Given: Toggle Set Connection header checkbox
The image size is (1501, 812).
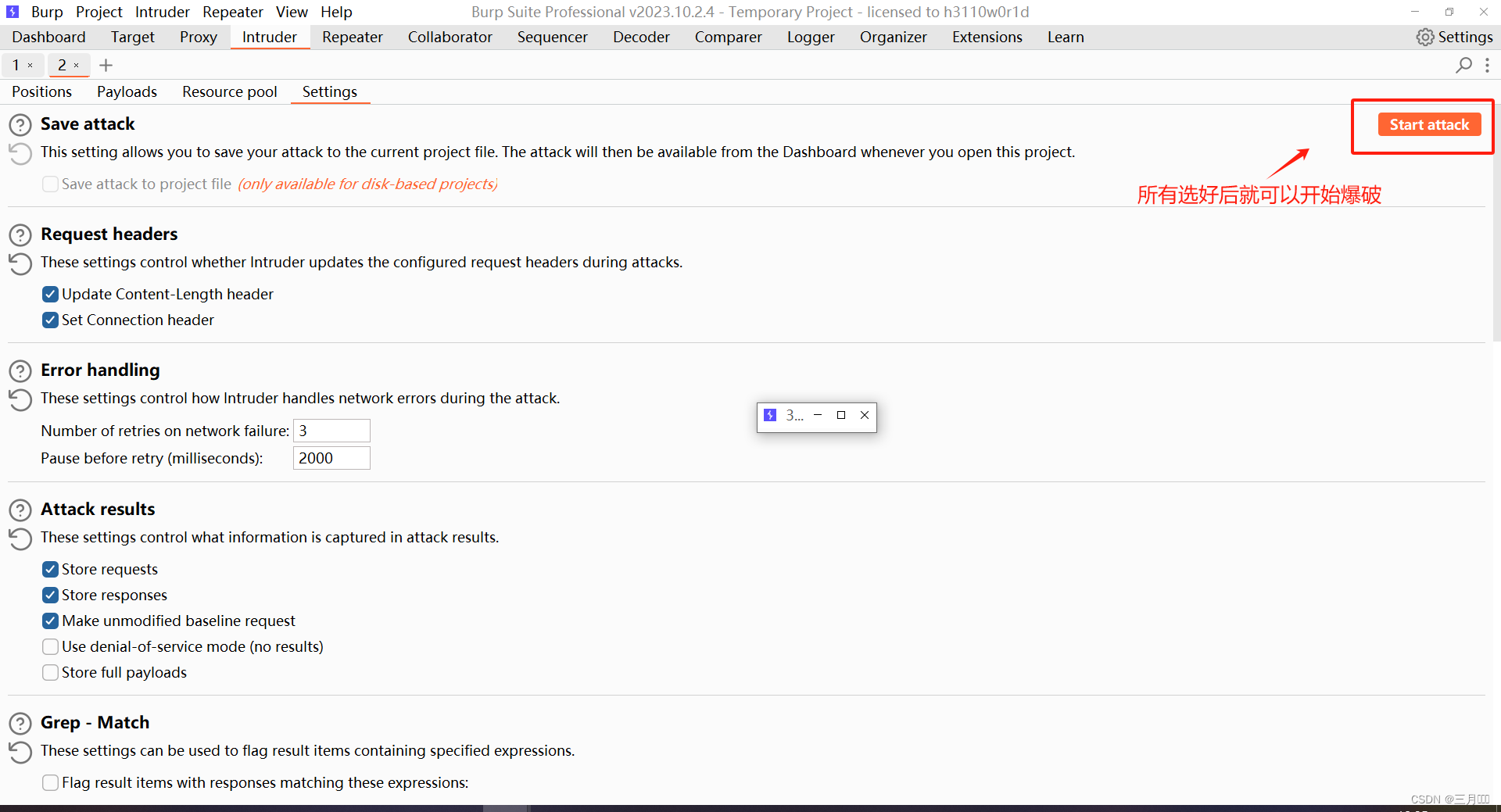Looking at the screenshot, I should click(x=50, y=320).
